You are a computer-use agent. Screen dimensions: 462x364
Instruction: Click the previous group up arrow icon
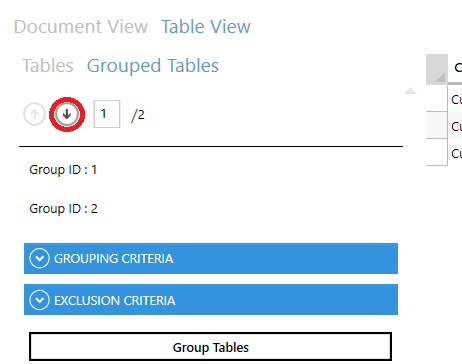(x=34, y=114)
